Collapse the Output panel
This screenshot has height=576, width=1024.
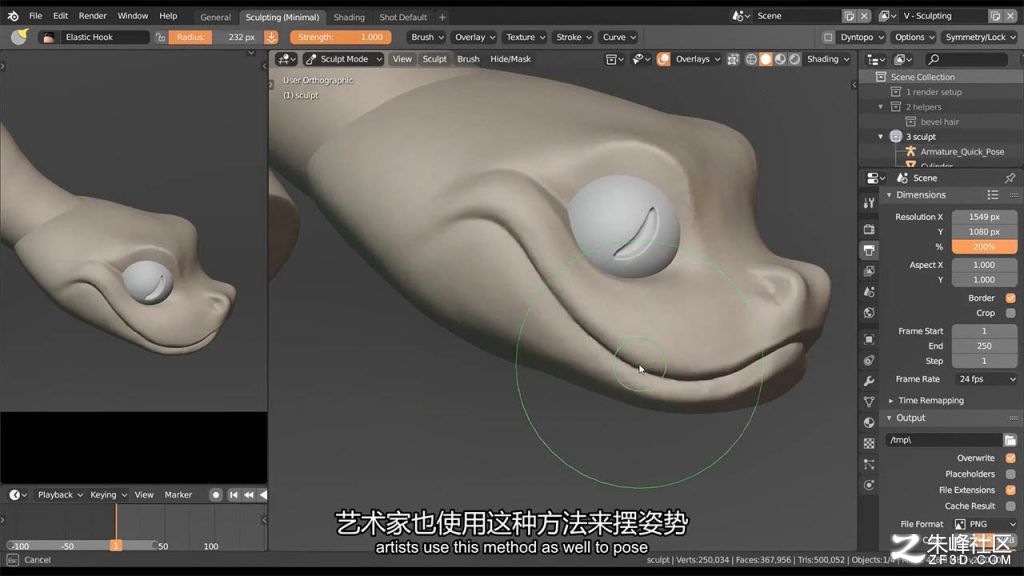point(910,418)
